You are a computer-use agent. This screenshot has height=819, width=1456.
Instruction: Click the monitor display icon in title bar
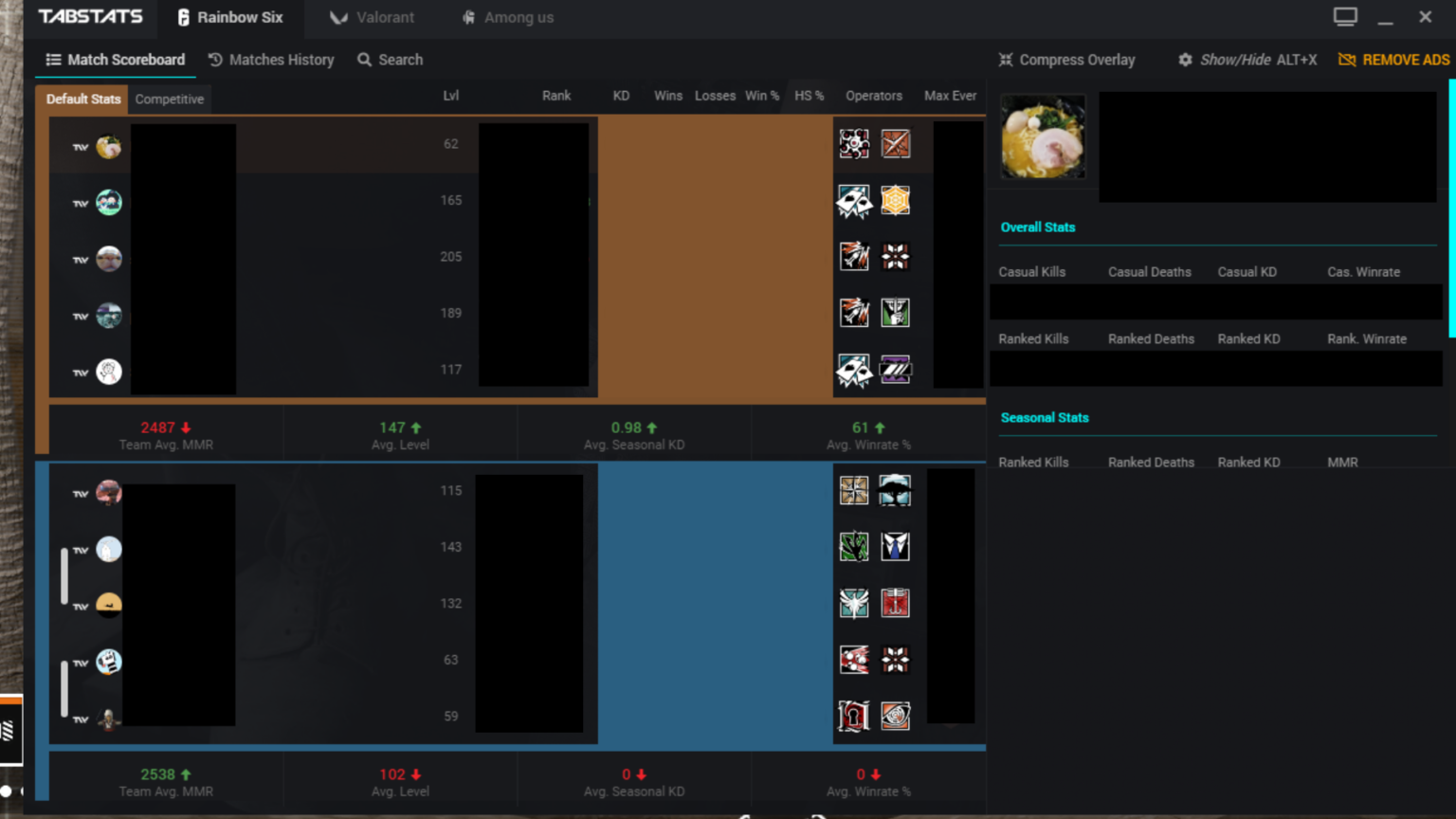1345,17
